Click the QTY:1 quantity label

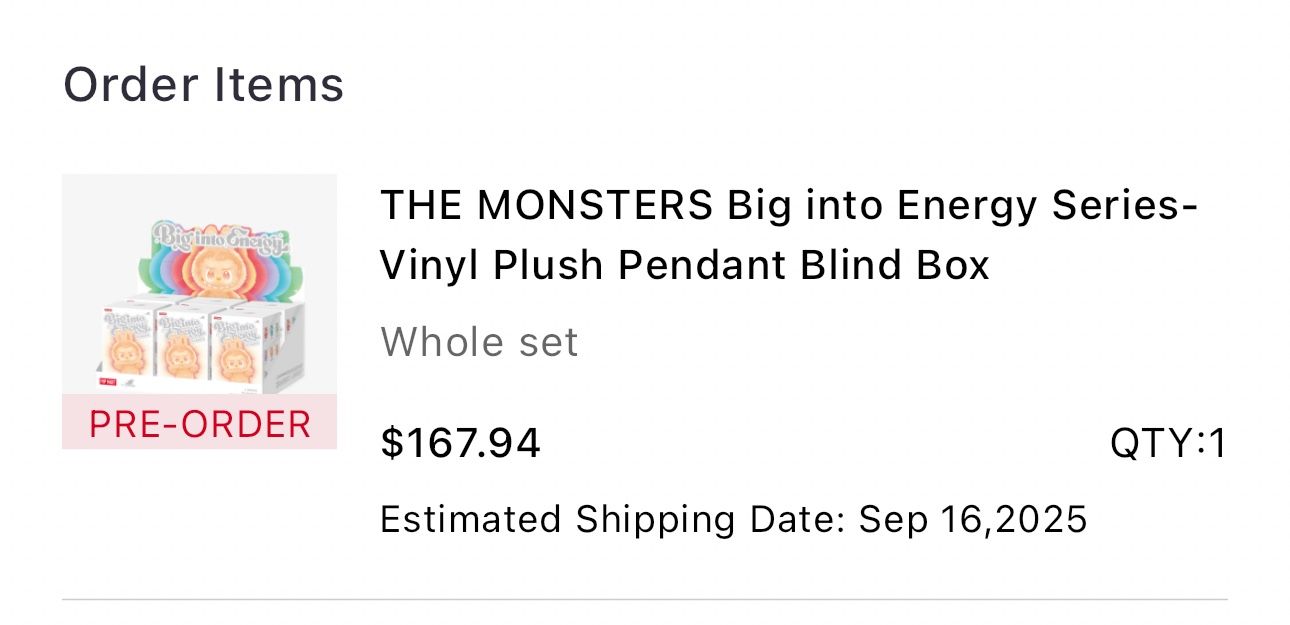point(1167,443)
